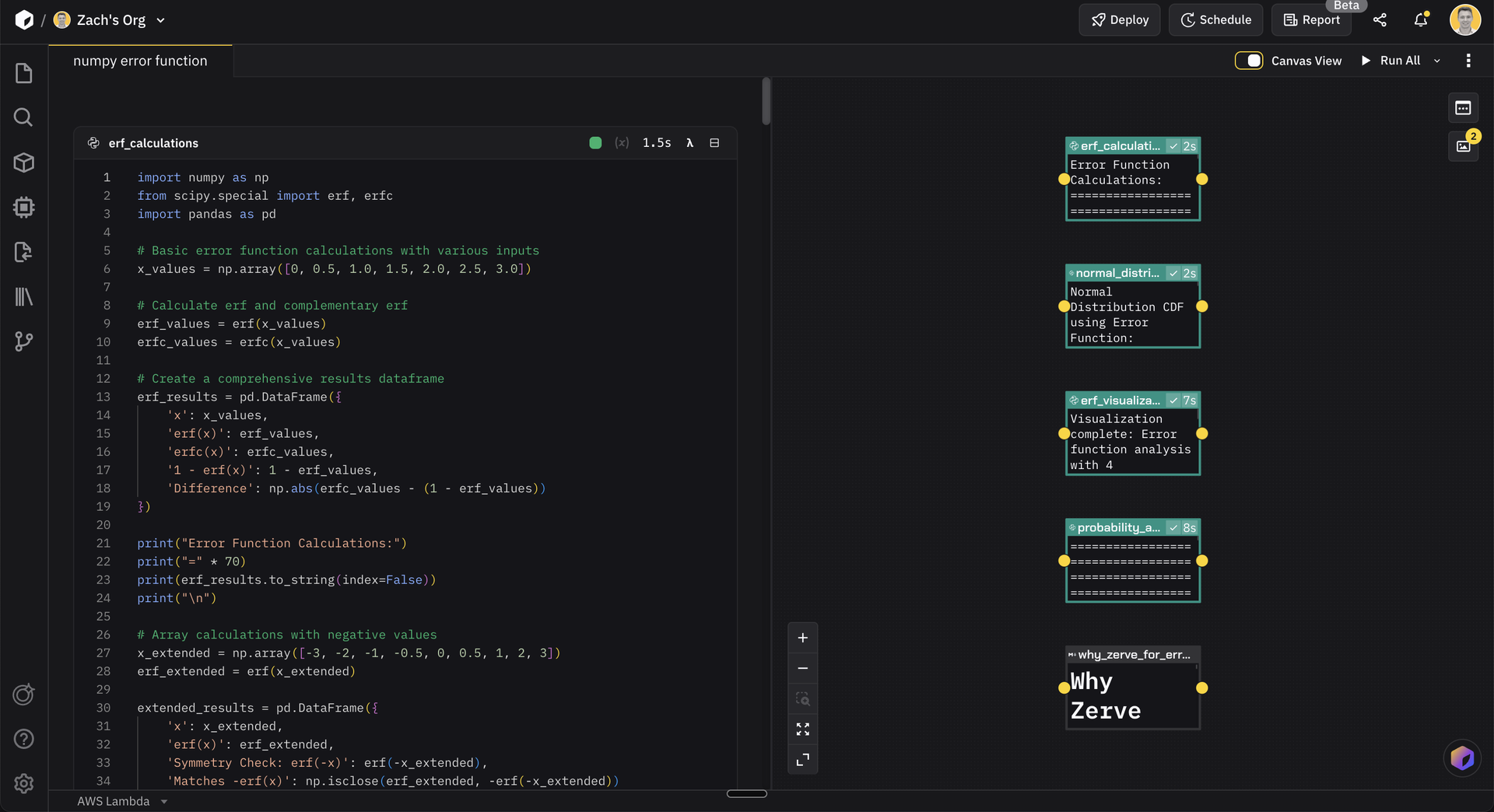The height and width of the screenshot is (812, 1494).
Task: Open the search panel in left sidebar
Action: [x=23, y=117]
